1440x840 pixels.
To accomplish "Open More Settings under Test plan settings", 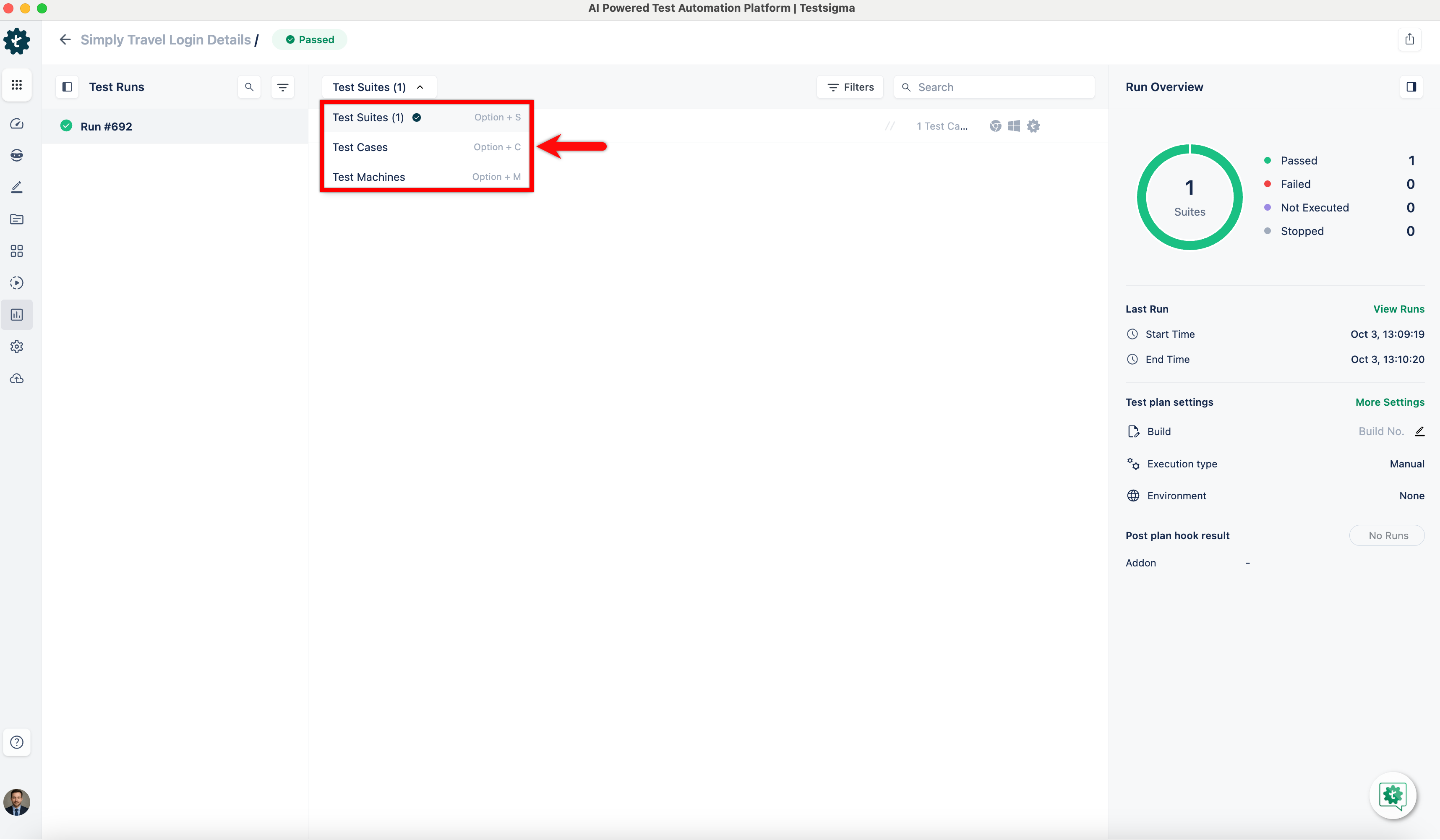I will tap(1390, 402).
